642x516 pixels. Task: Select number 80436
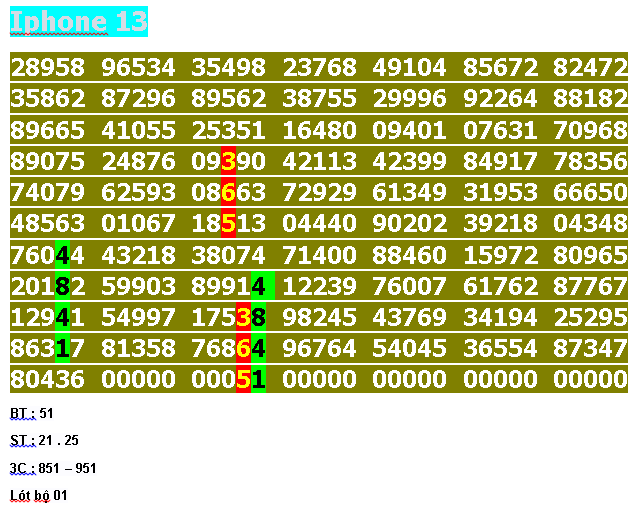(48, 379)
